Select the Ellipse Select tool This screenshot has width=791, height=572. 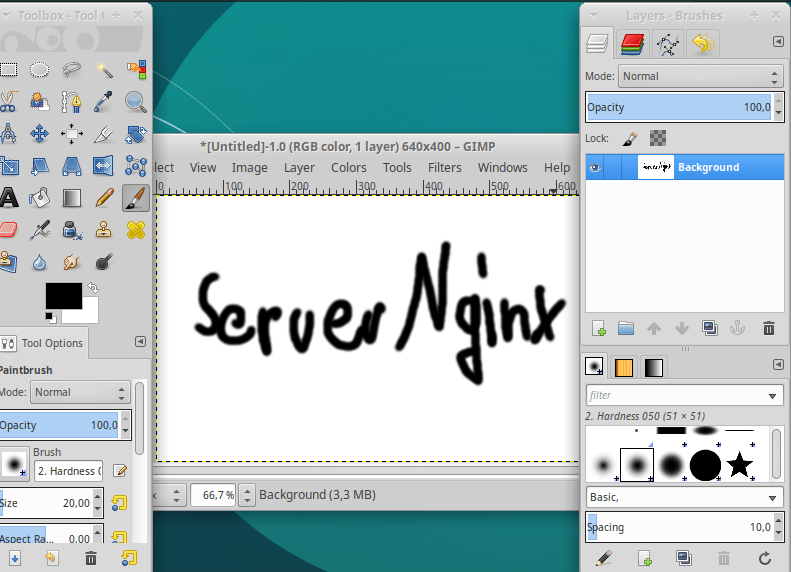(40, 70)
